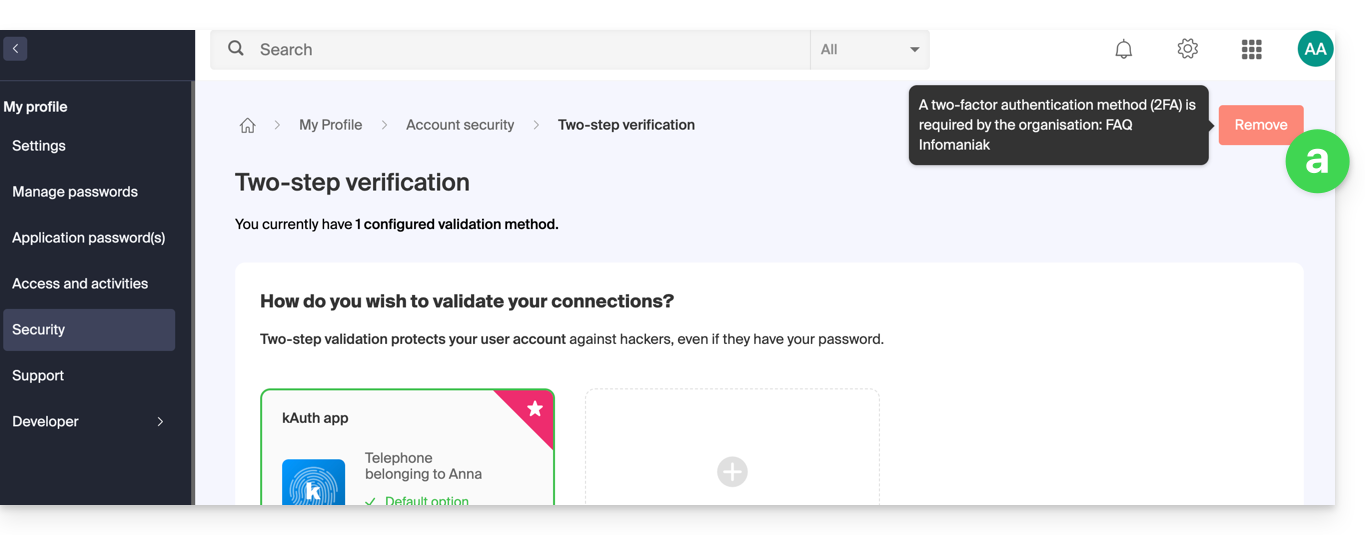Viewport: 1365px width, 535px height.
Task: Collapse the sidebar with the back chevron
Action: point(15,48)
